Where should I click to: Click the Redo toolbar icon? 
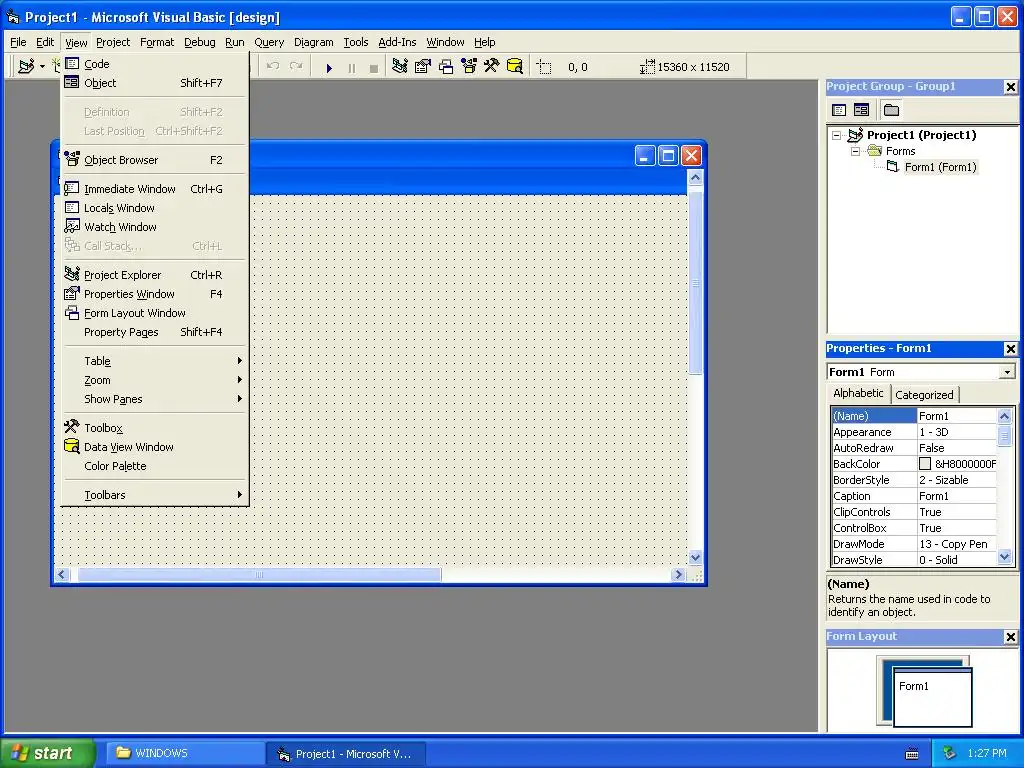click(296, 67)
